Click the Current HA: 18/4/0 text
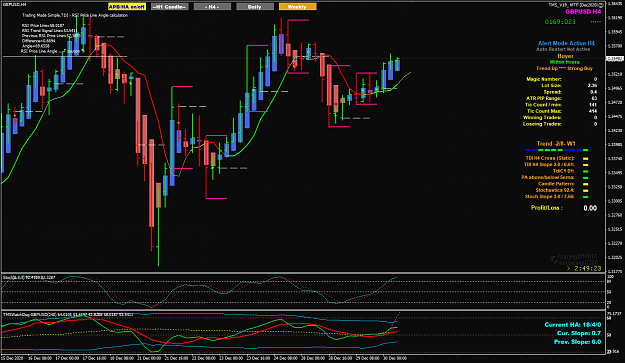625x363 pixels. 573,325
